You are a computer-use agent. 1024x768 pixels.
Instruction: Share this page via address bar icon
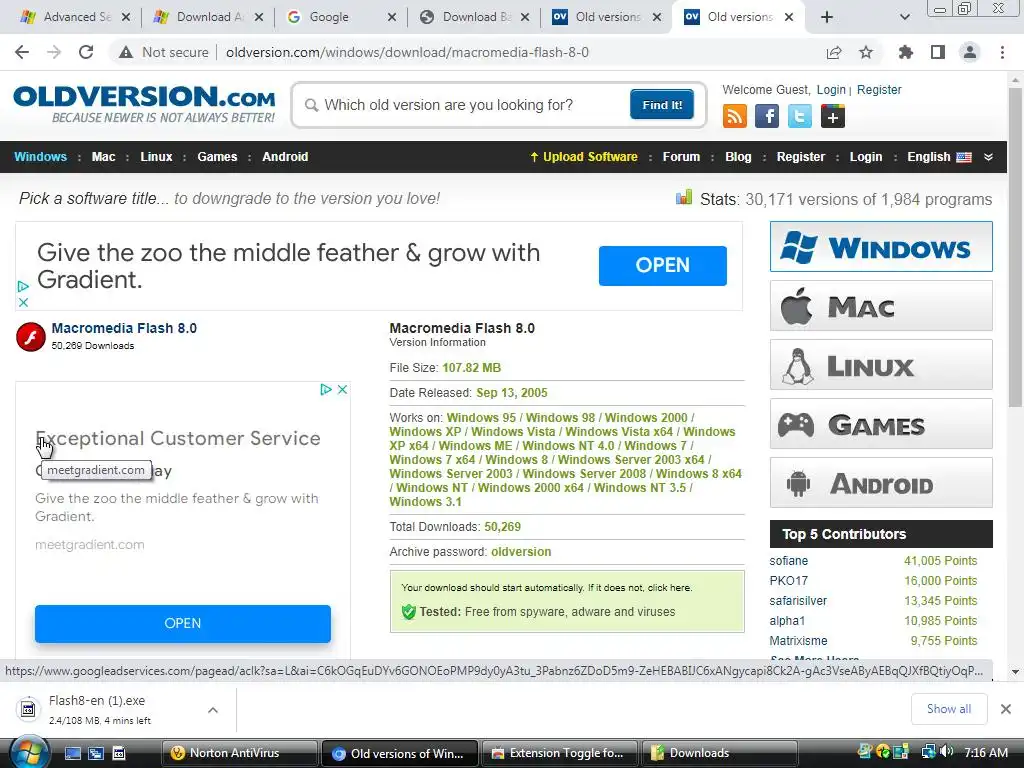[x=834, y=53]
